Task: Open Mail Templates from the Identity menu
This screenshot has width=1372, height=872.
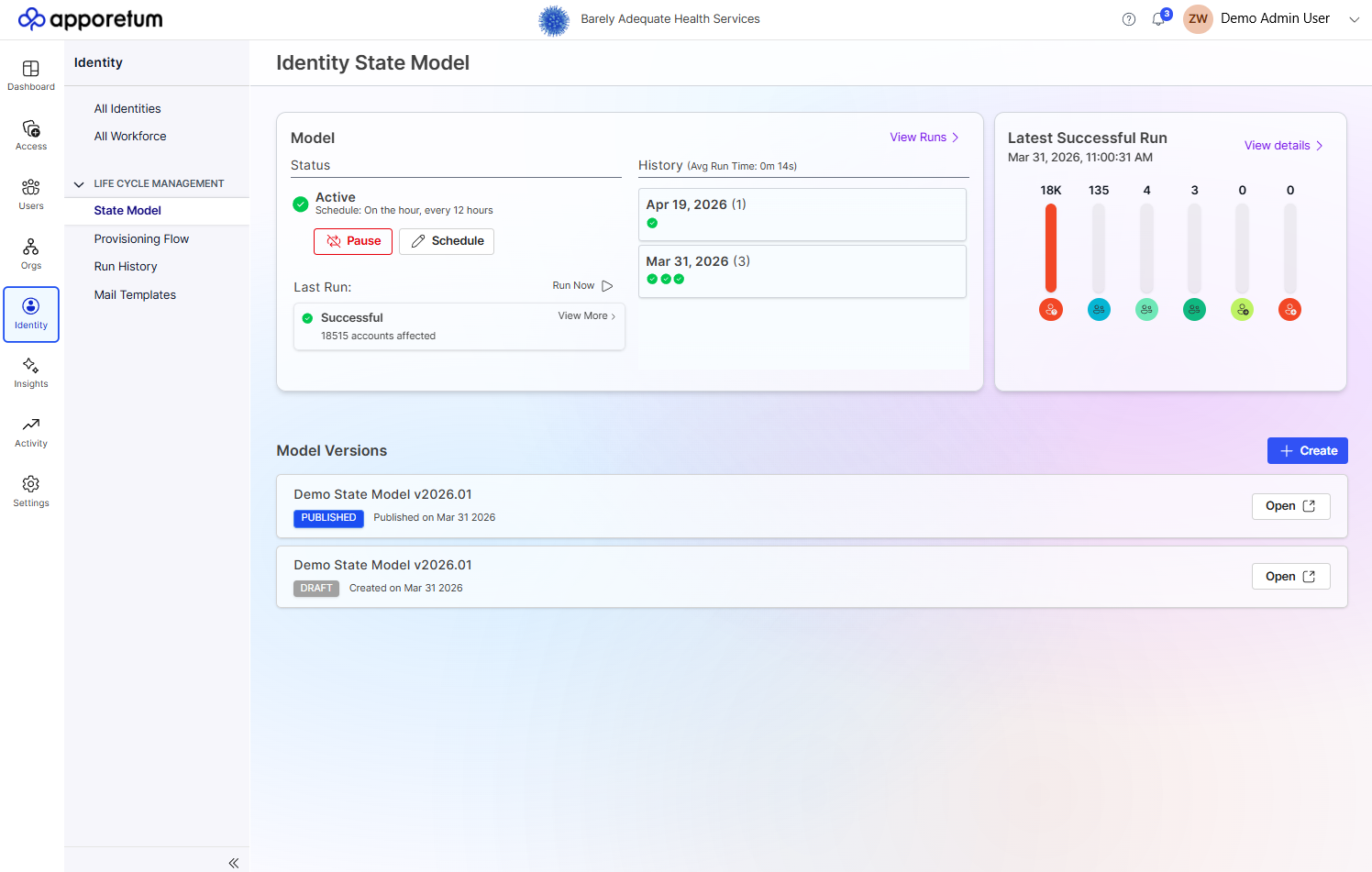Action: [135, 294]
